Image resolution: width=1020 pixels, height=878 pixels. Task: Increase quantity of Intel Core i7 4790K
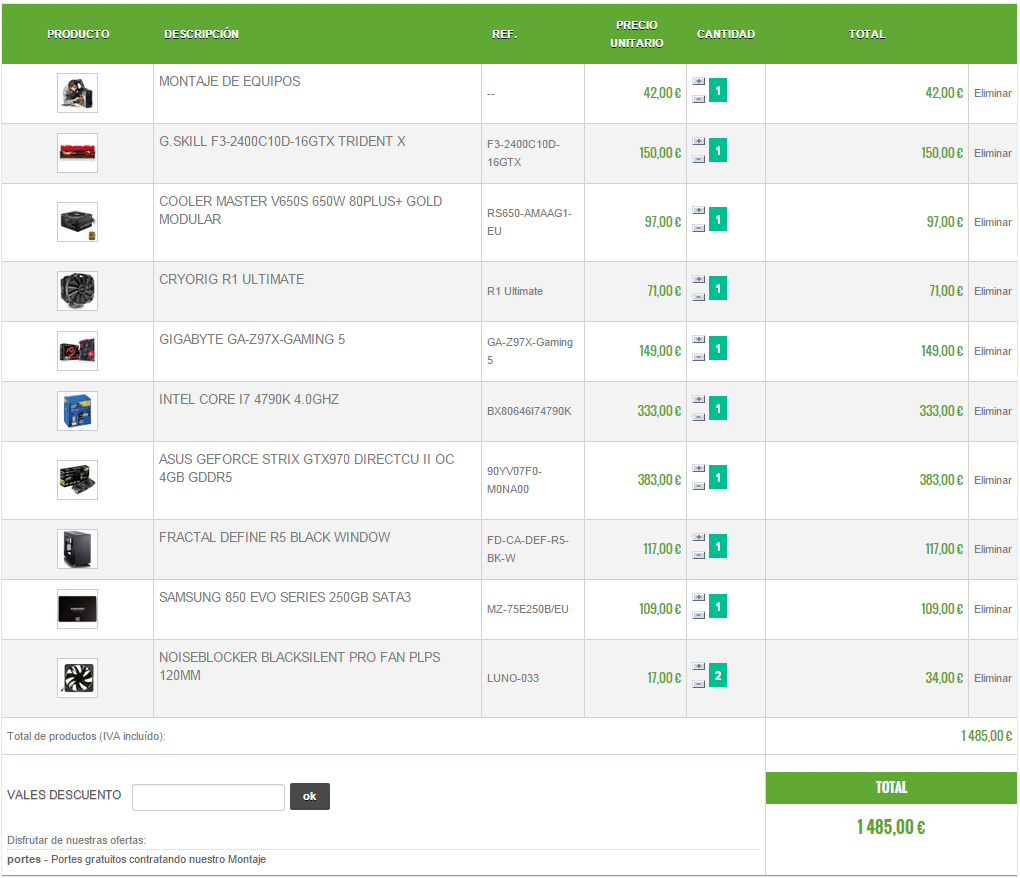[x=699, y=399]
